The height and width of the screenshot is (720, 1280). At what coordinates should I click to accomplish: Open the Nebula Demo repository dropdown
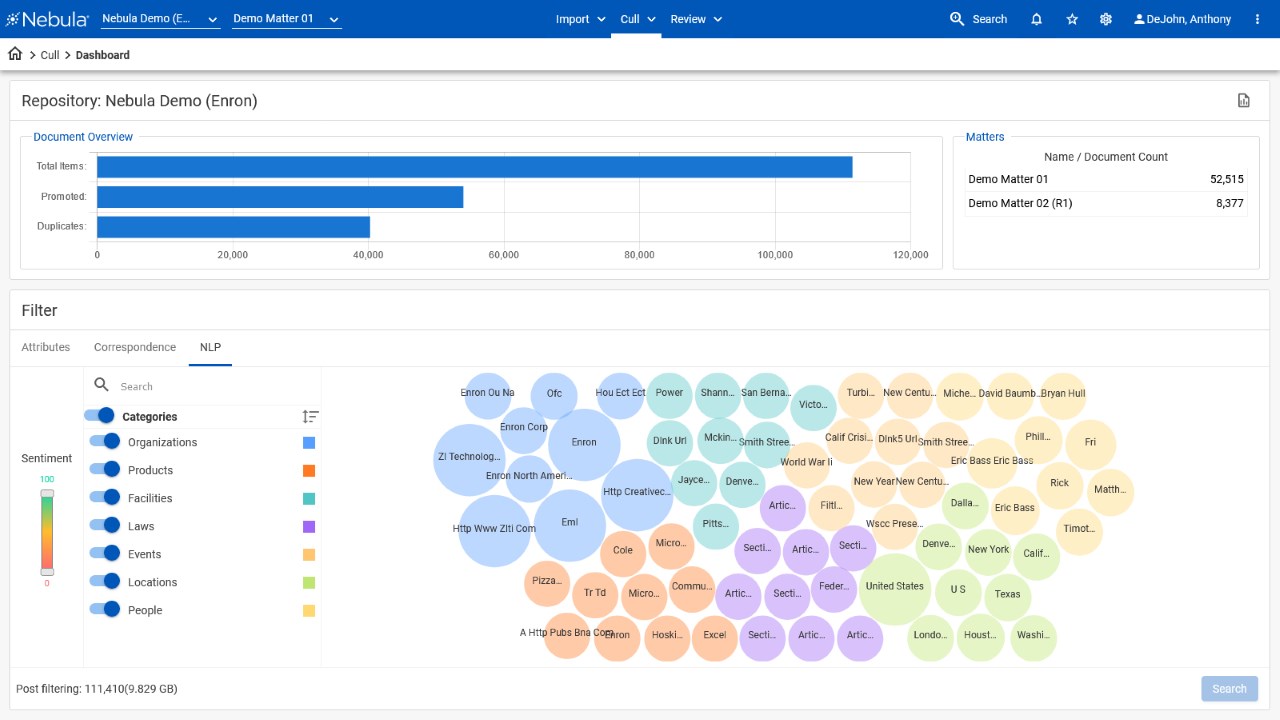[x=160, y=19]
